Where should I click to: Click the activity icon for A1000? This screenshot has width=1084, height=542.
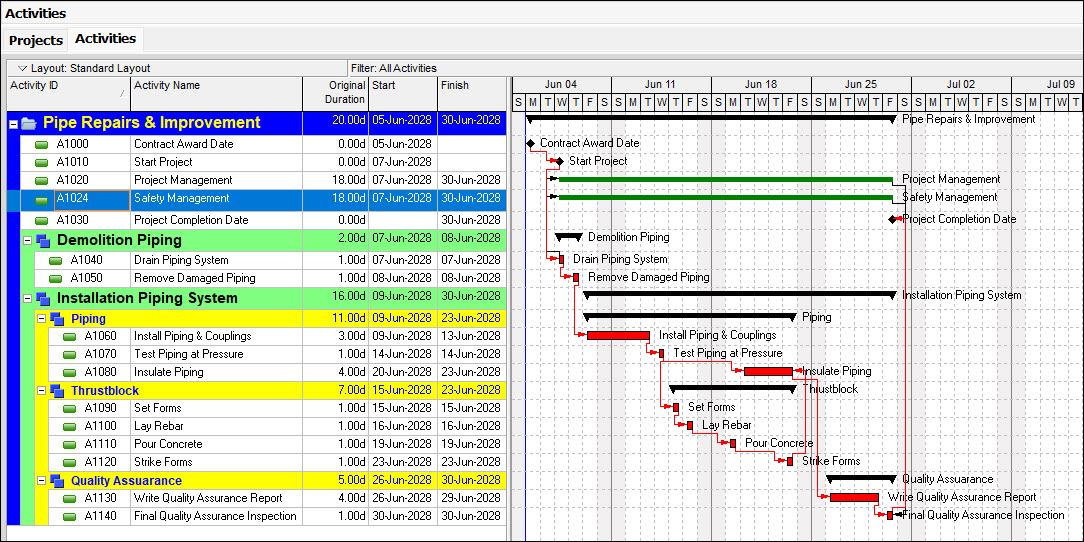coord(41,144)
